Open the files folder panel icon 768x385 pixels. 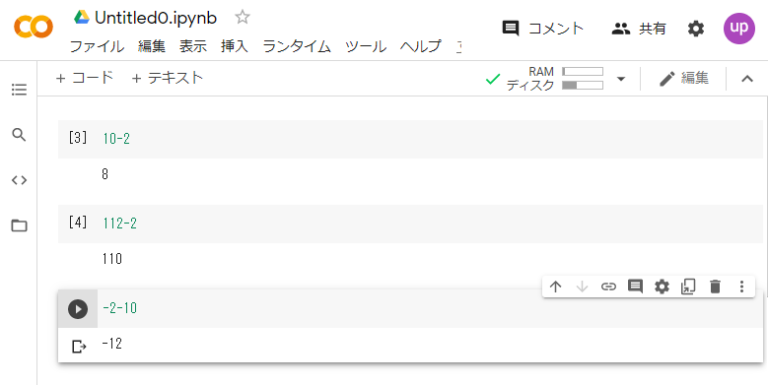(x=19, y=226)
